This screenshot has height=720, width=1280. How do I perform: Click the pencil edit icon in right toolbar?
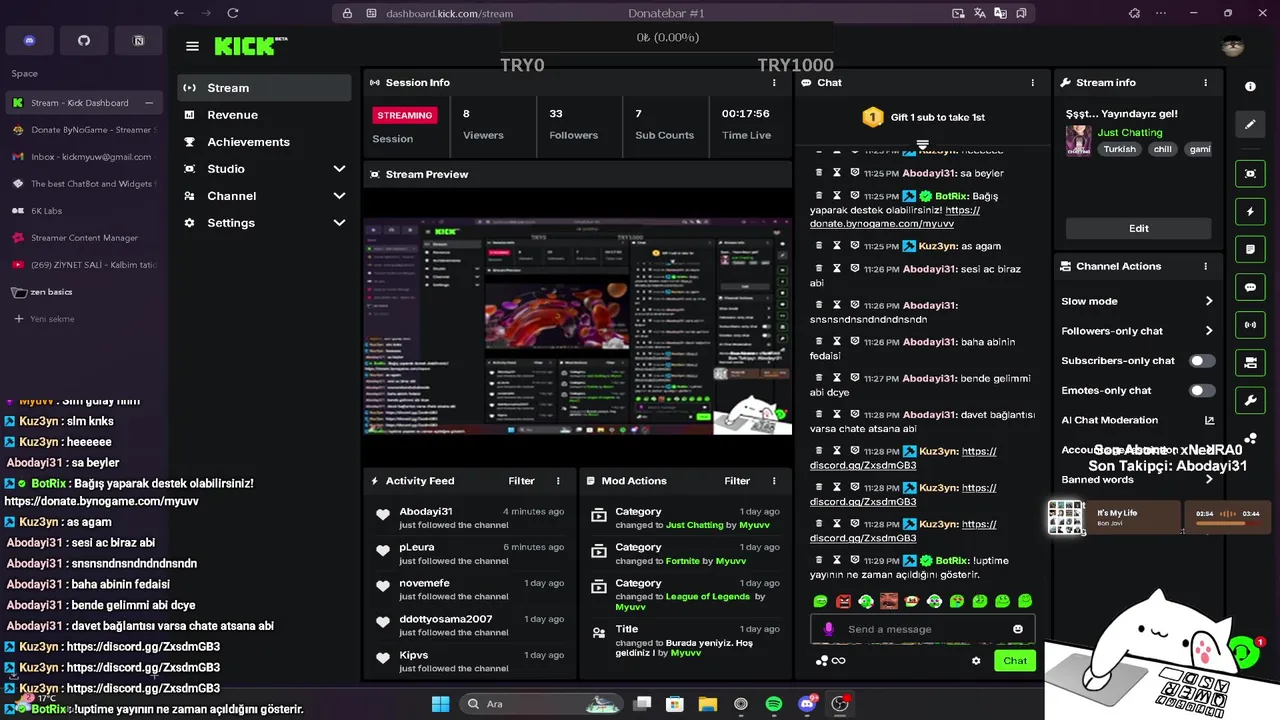coord(1250,125)
